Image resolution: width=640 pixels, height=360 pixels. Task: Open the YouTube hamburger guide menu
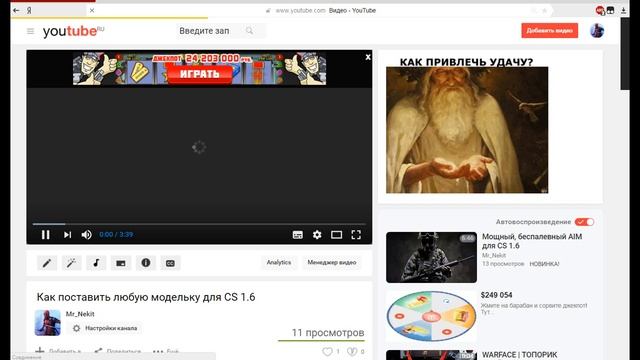click(x=30, y=31)
